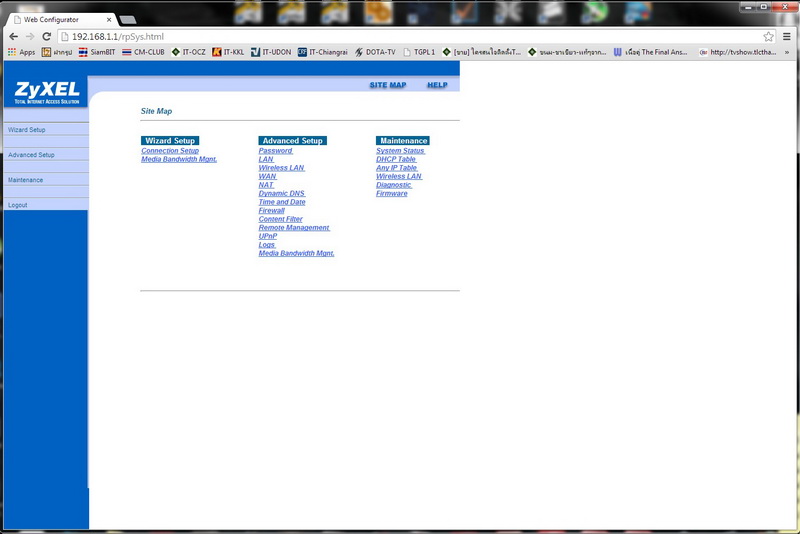Open the Time and Date link

click(282, 202)
